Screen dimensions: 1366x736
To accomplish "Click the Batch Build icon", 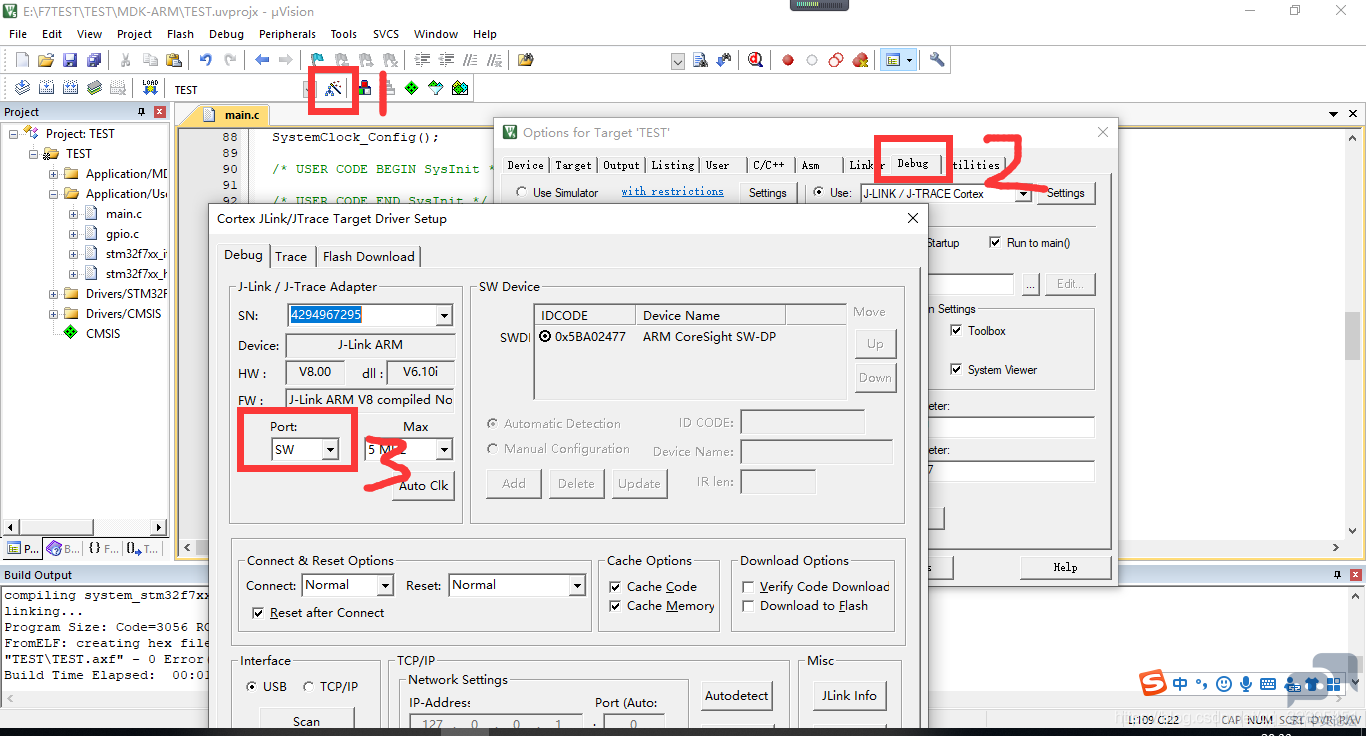I will click(x=94, y=88).
